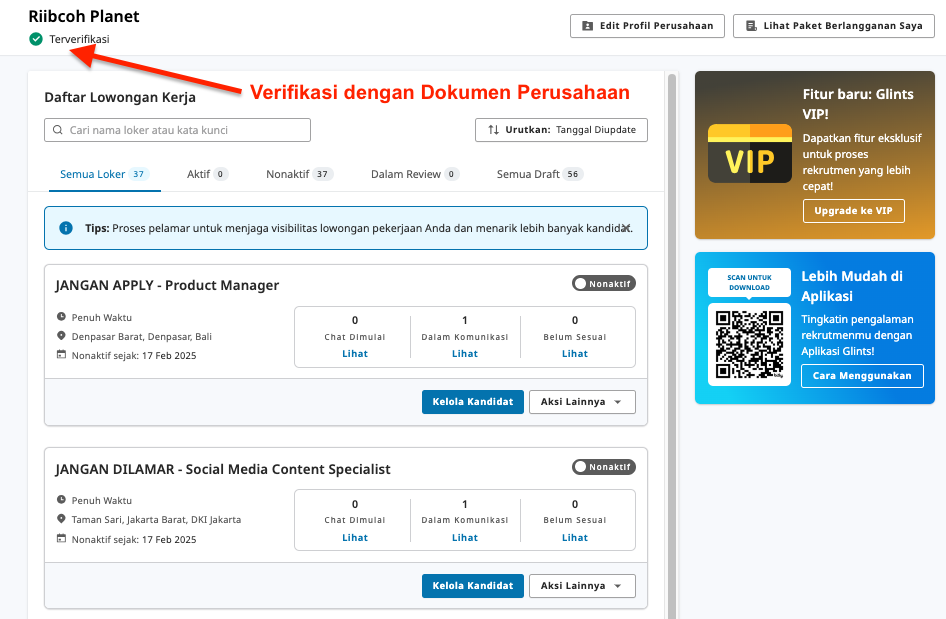Screen dimensions: 946x619
Task: Click Lihat under Belum Sesuai in Social Media card
Action: coord(574,538)
